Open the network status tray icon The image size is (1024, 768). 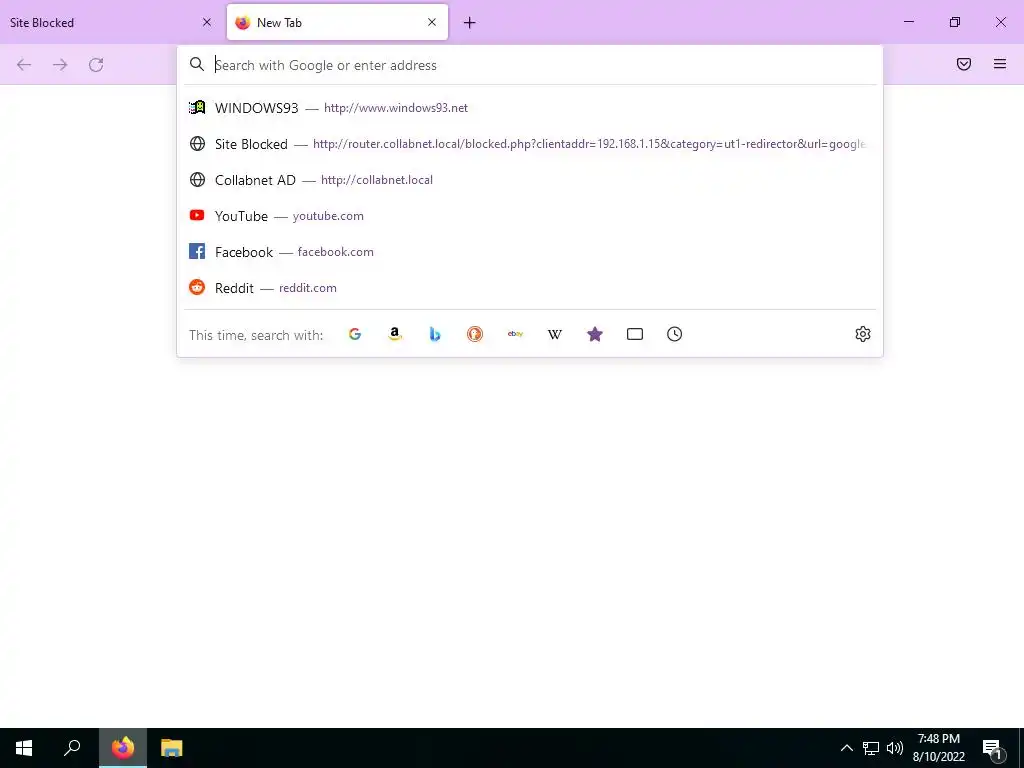(871, 748)
